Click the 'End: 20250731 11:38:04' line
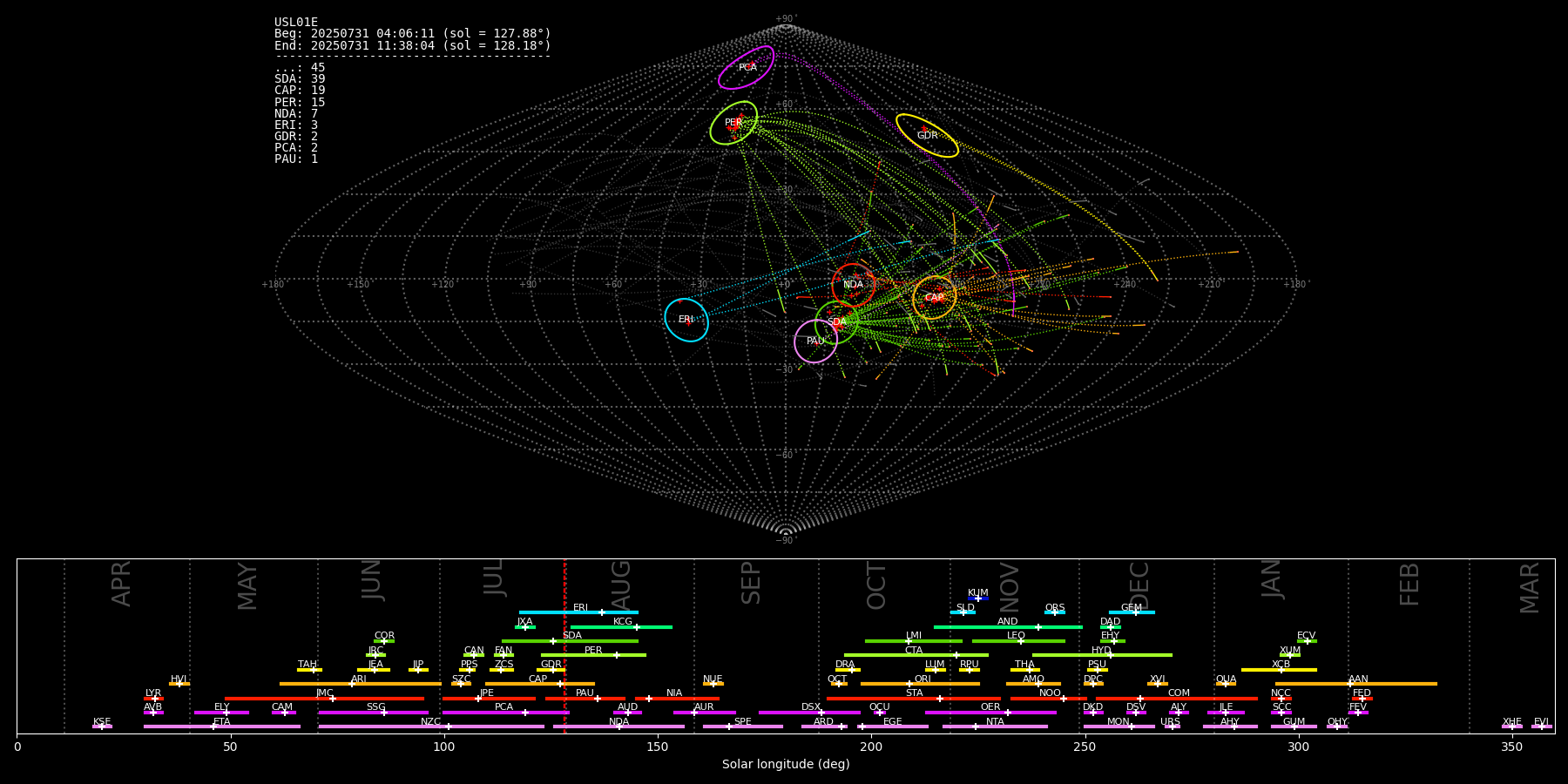Image resolution: width=1568 pixels, height=784 pixels. click(x=413, y=45)
